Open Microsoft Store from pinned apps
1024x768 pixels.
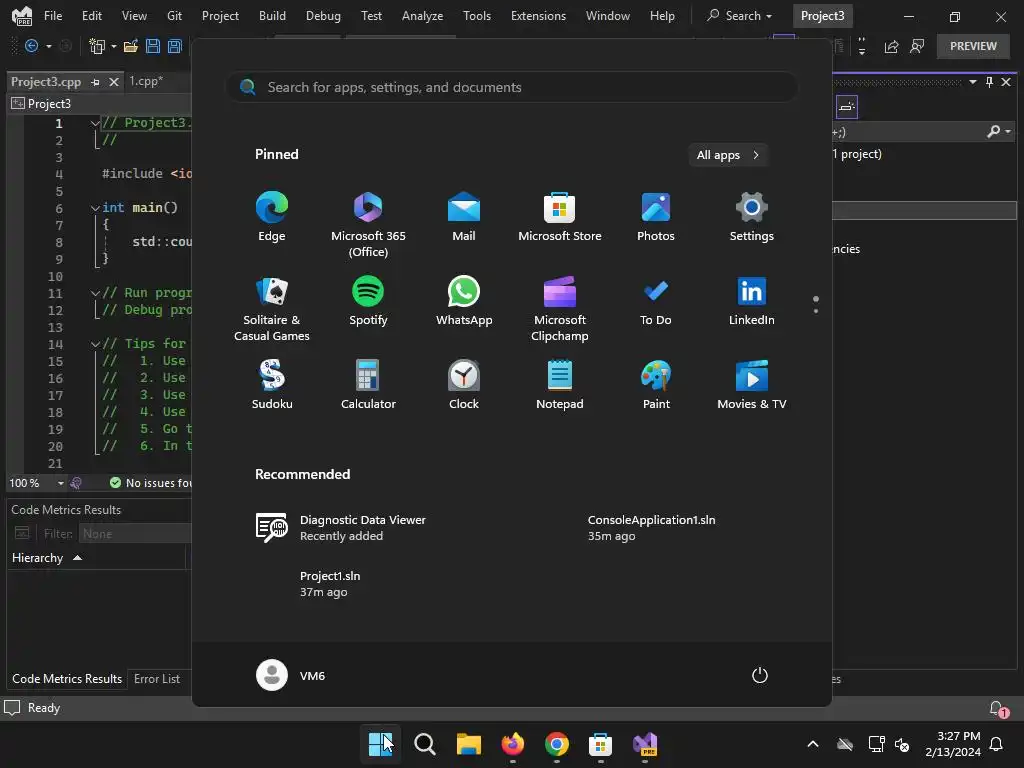(x=560, y=217)
